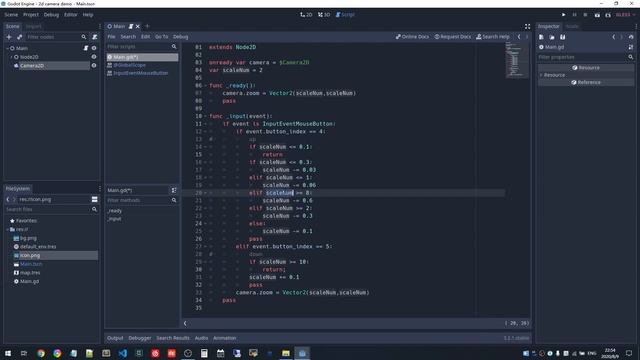Select Main.gd in script list
Image resolution: width=640 pixels, height=360 pixels.
click(x=142, y=57)
